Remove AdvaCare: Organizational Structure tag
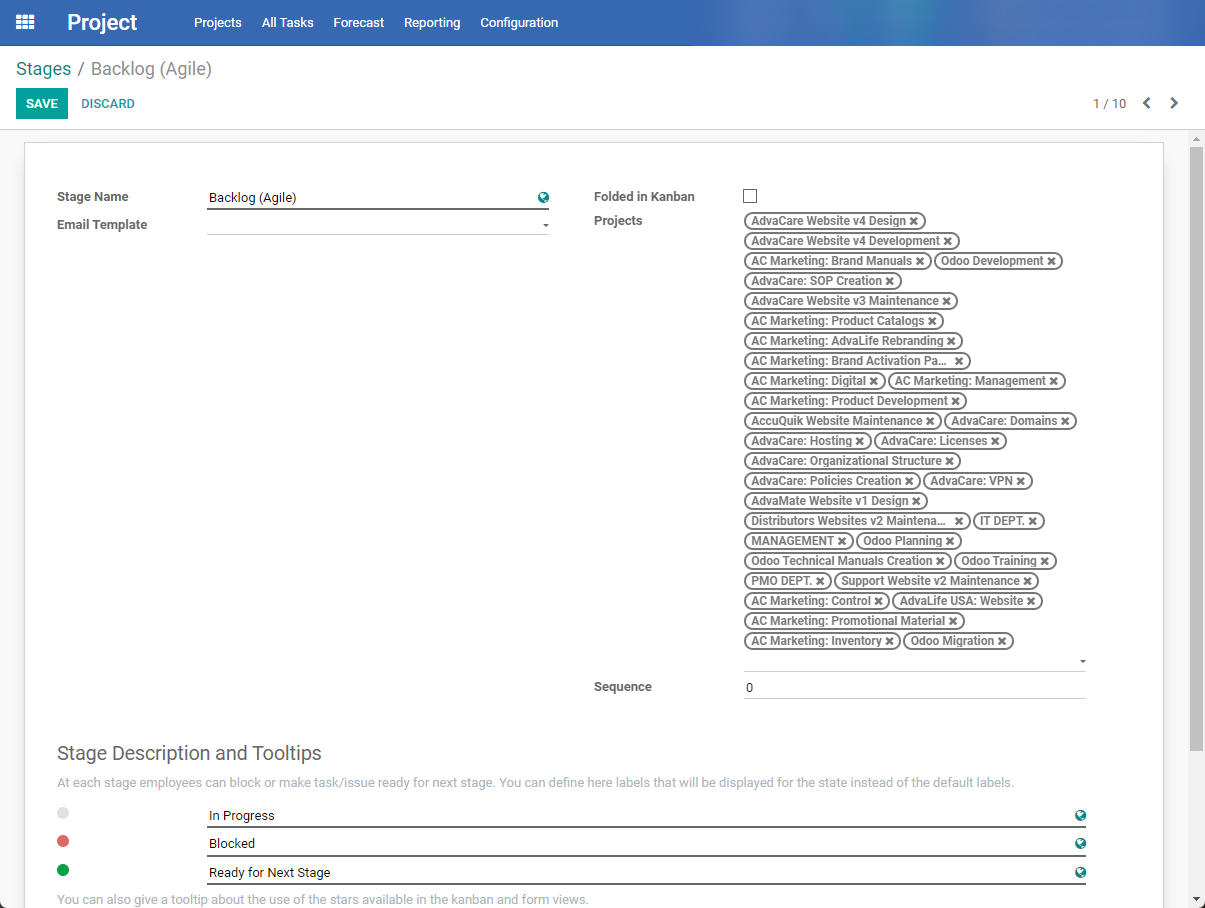This screenshot has height=908, width=1205. [950, 461]
